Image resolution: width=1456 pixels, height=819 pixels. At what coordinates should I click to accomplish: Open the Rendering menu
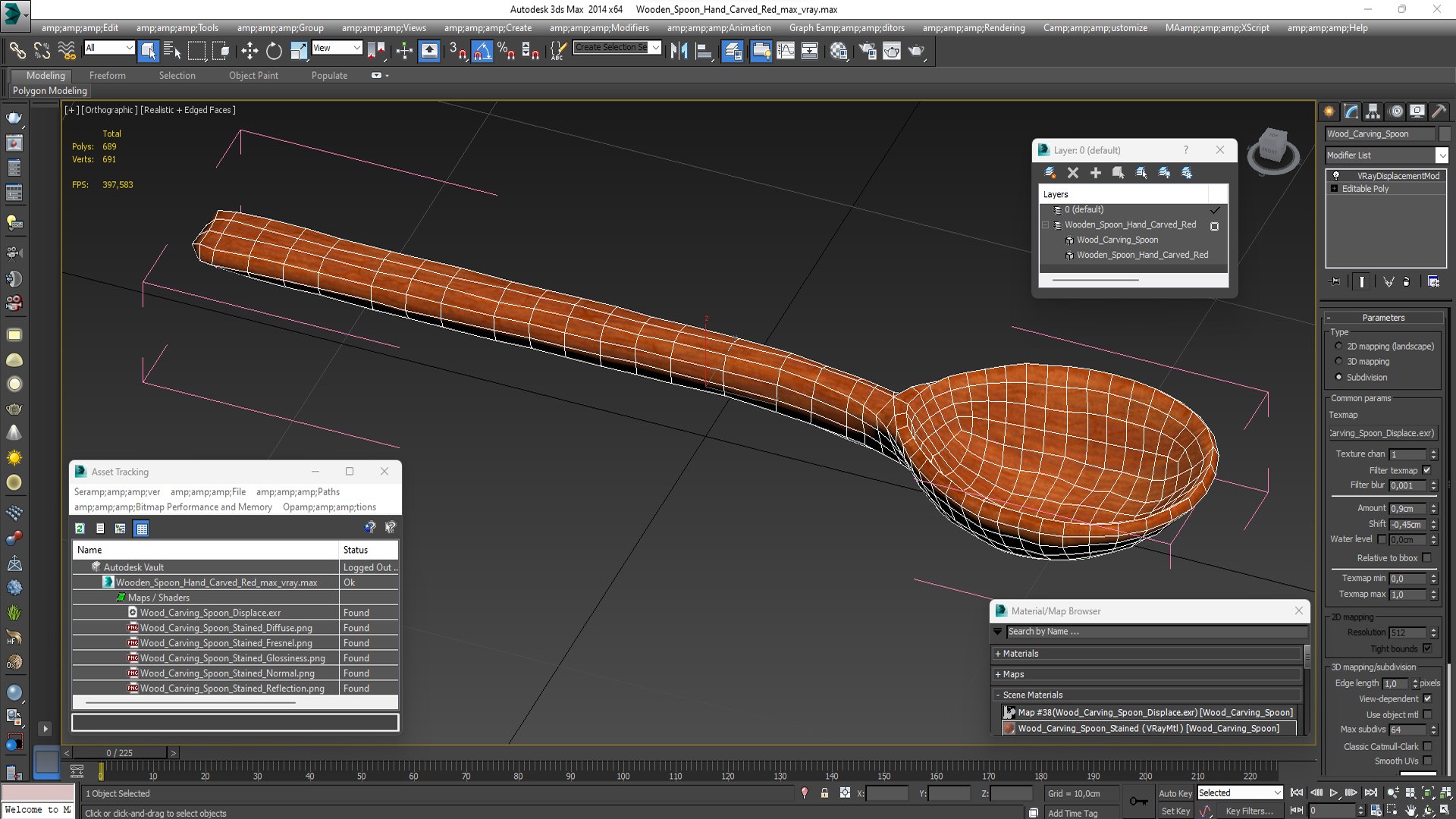[974, 28]
